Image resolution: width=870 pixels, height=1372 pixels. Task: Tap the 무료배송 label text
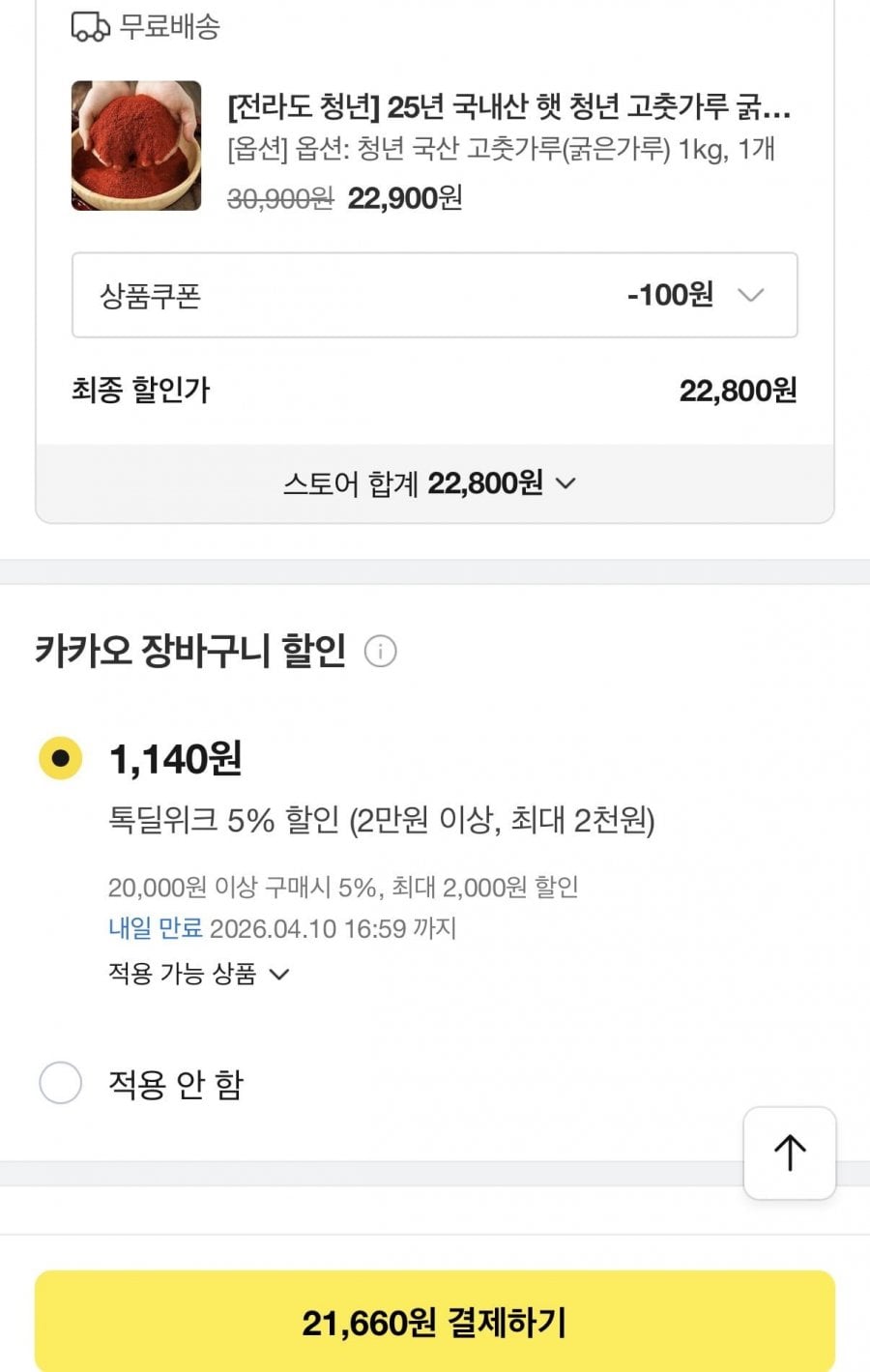coord(170,26)
